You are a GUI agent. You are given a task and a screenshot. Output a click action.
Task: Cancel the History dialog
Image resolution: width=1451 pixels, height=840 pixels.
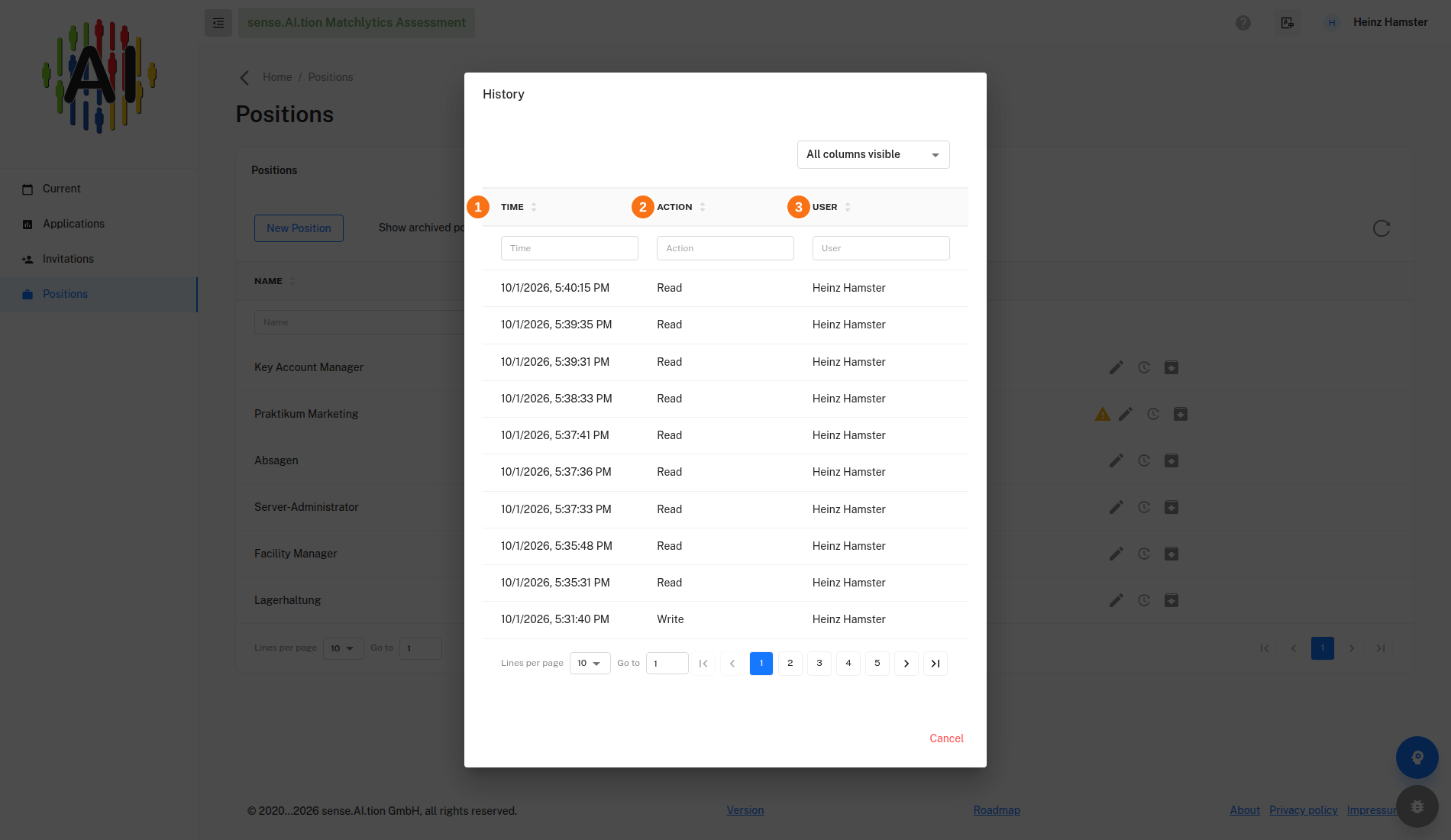pos(946,738)
